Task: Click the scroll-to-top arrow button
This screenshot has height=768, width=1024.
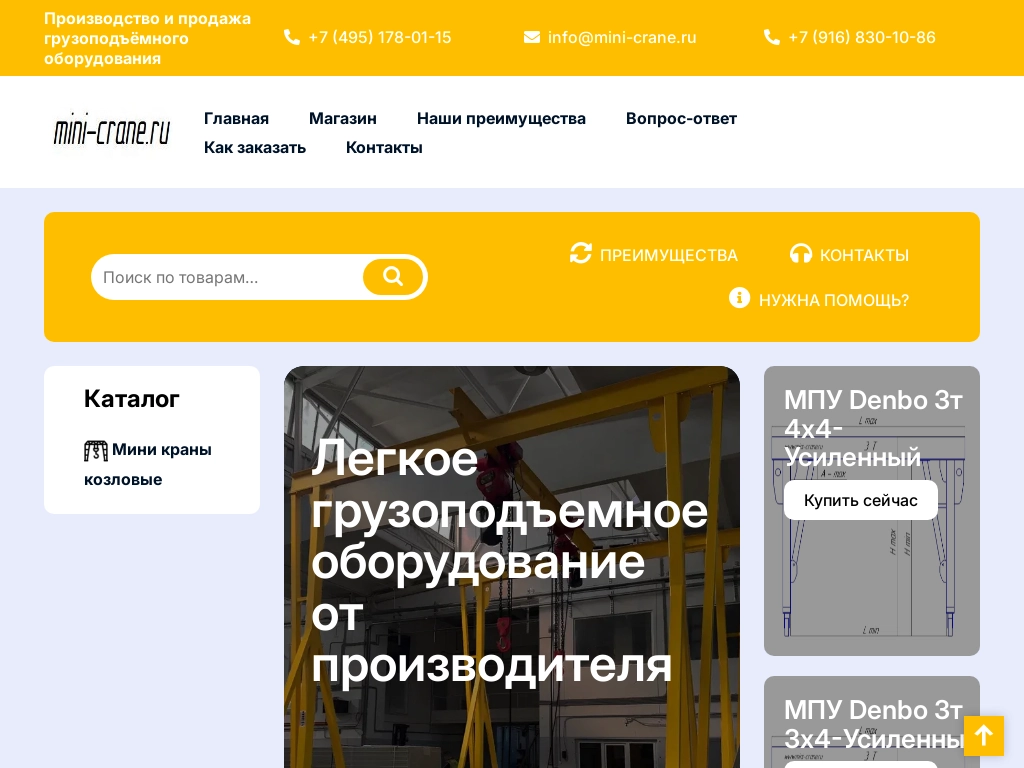Action: pyautogui.click(x=984, y=736)
